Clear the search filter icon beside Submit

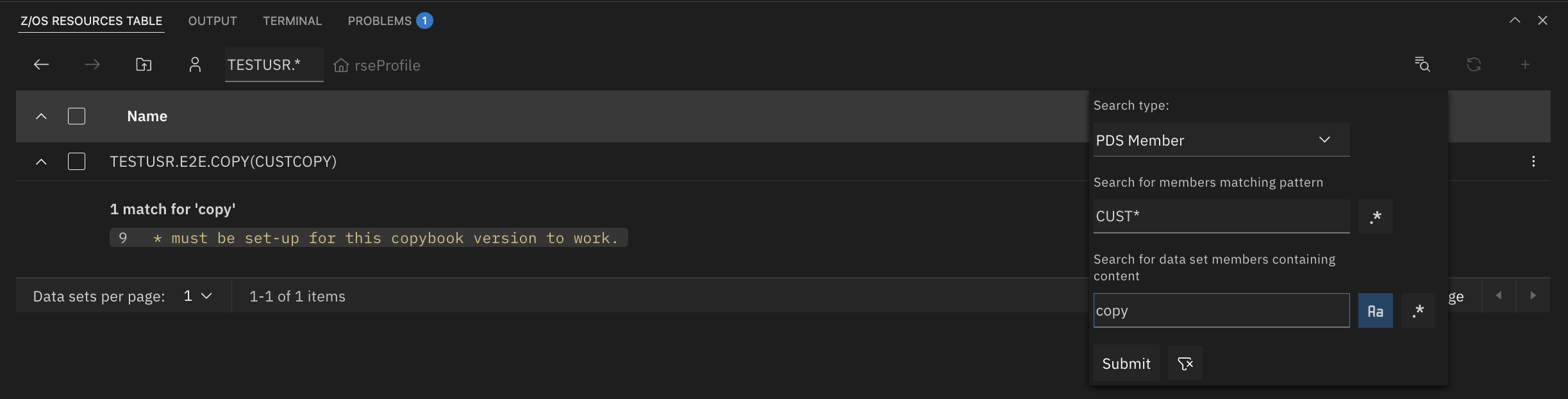[x=1185, y=364]
